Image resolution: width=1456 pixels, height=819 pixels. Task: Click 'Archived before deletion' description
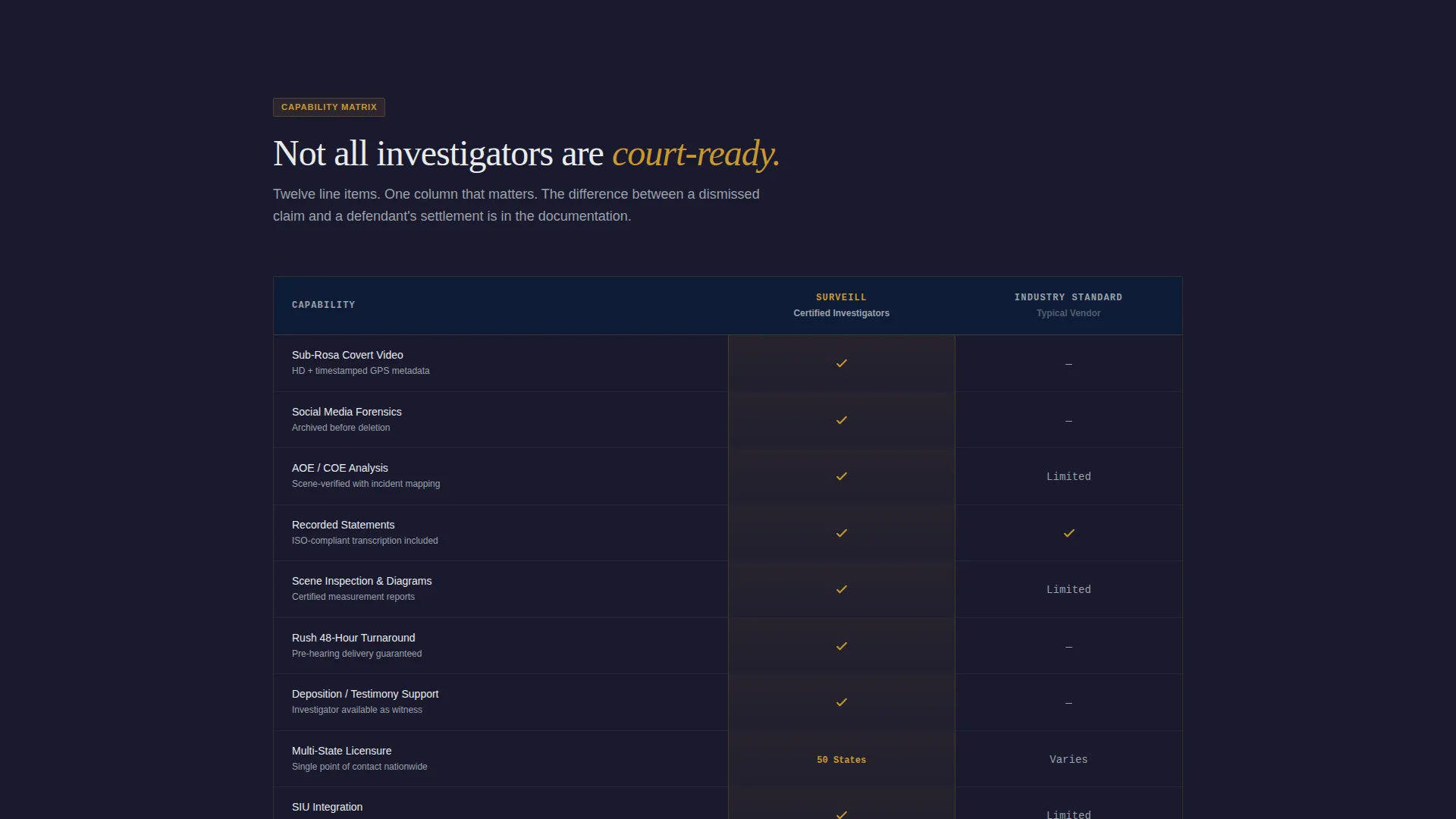(x=340, y=428)
